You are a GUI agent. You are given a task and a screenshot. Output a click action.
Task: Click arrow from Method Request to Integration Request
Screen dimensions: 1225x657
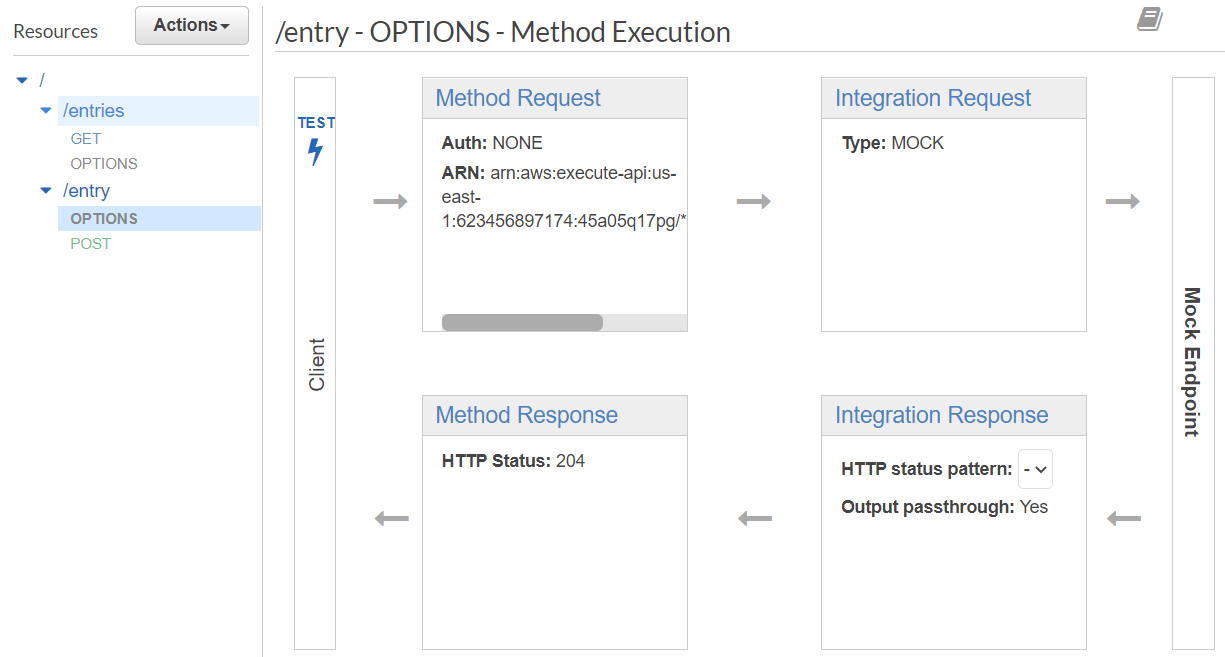(753, 202)
